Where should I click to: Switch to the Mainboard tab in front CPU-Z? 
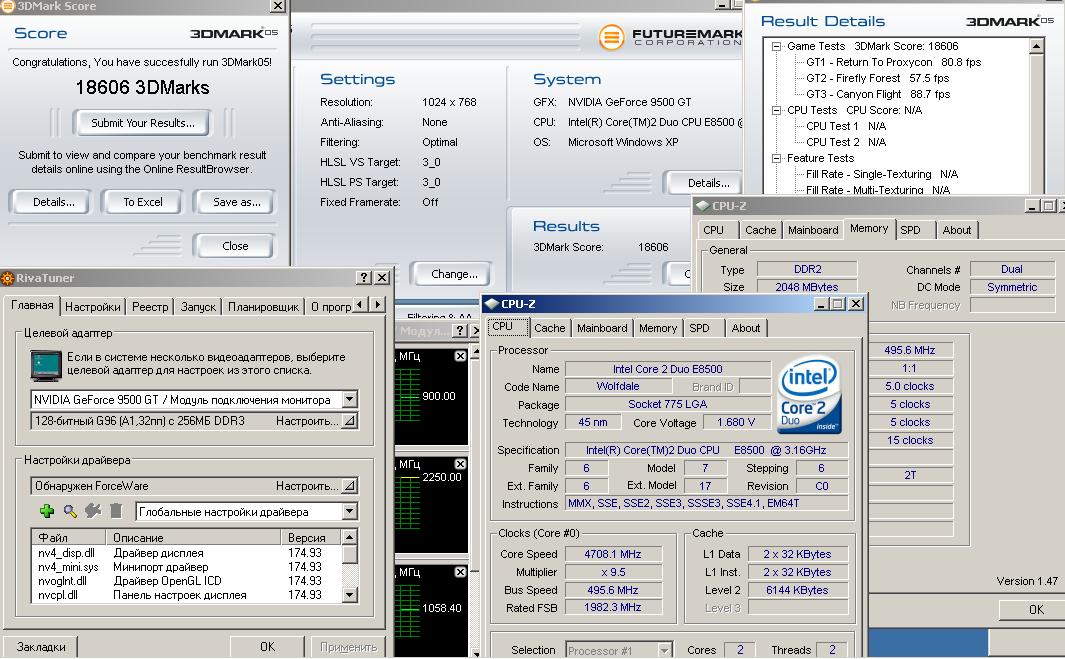[x=602, y=328]
